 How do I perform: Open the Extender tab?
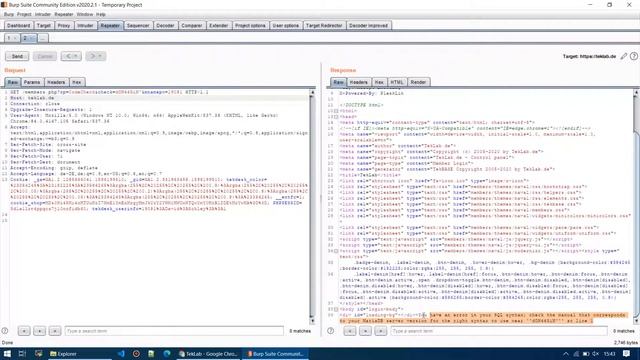tap(219, 25)
